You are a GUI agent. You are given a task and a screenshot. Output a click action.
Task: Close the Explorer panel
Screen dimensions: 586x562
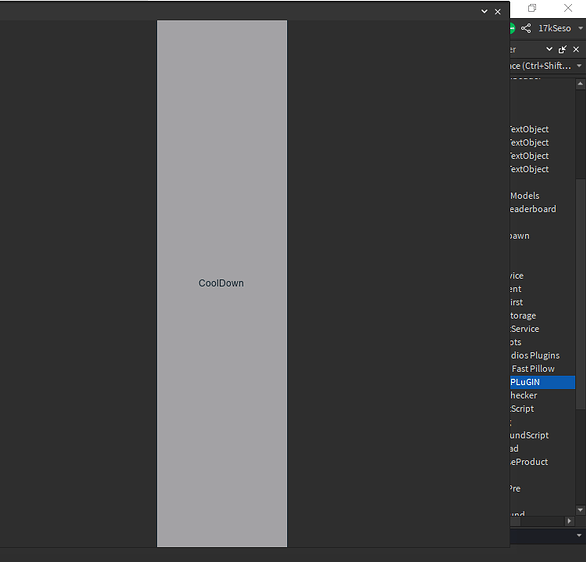(576, 49)
